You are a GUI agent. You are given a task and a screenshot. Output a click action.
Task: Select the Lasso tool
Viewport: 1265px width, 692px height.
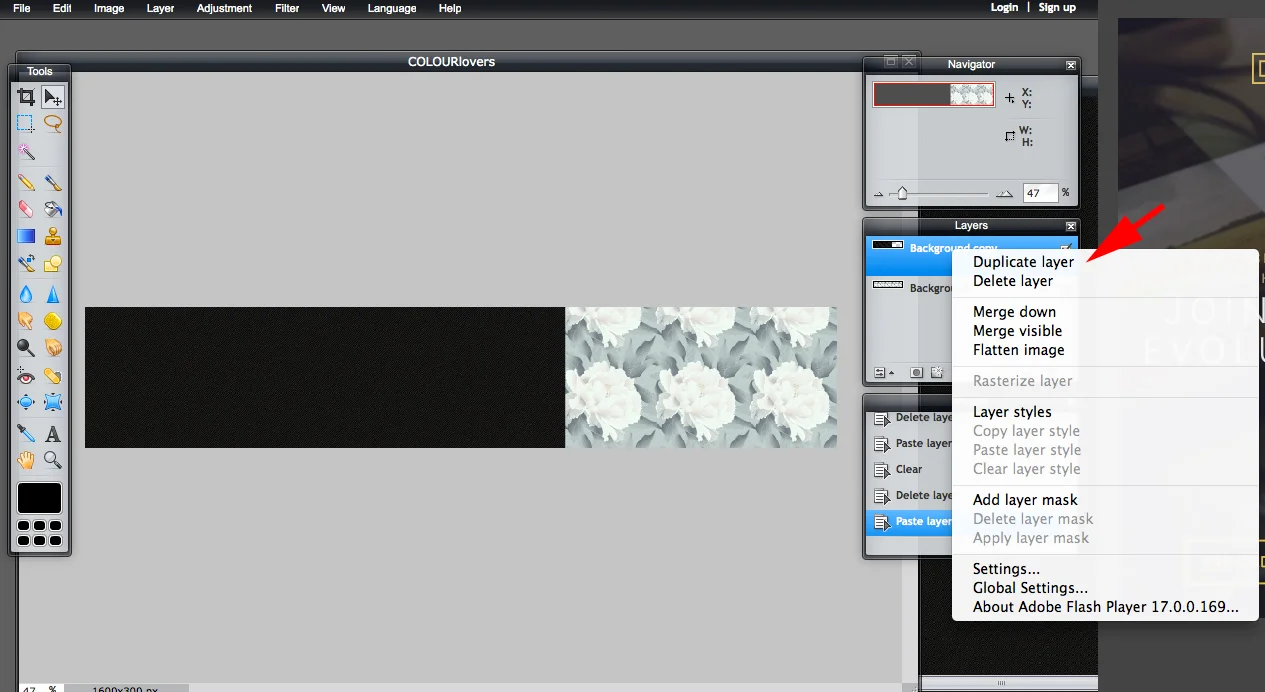[x=53, y=124]
